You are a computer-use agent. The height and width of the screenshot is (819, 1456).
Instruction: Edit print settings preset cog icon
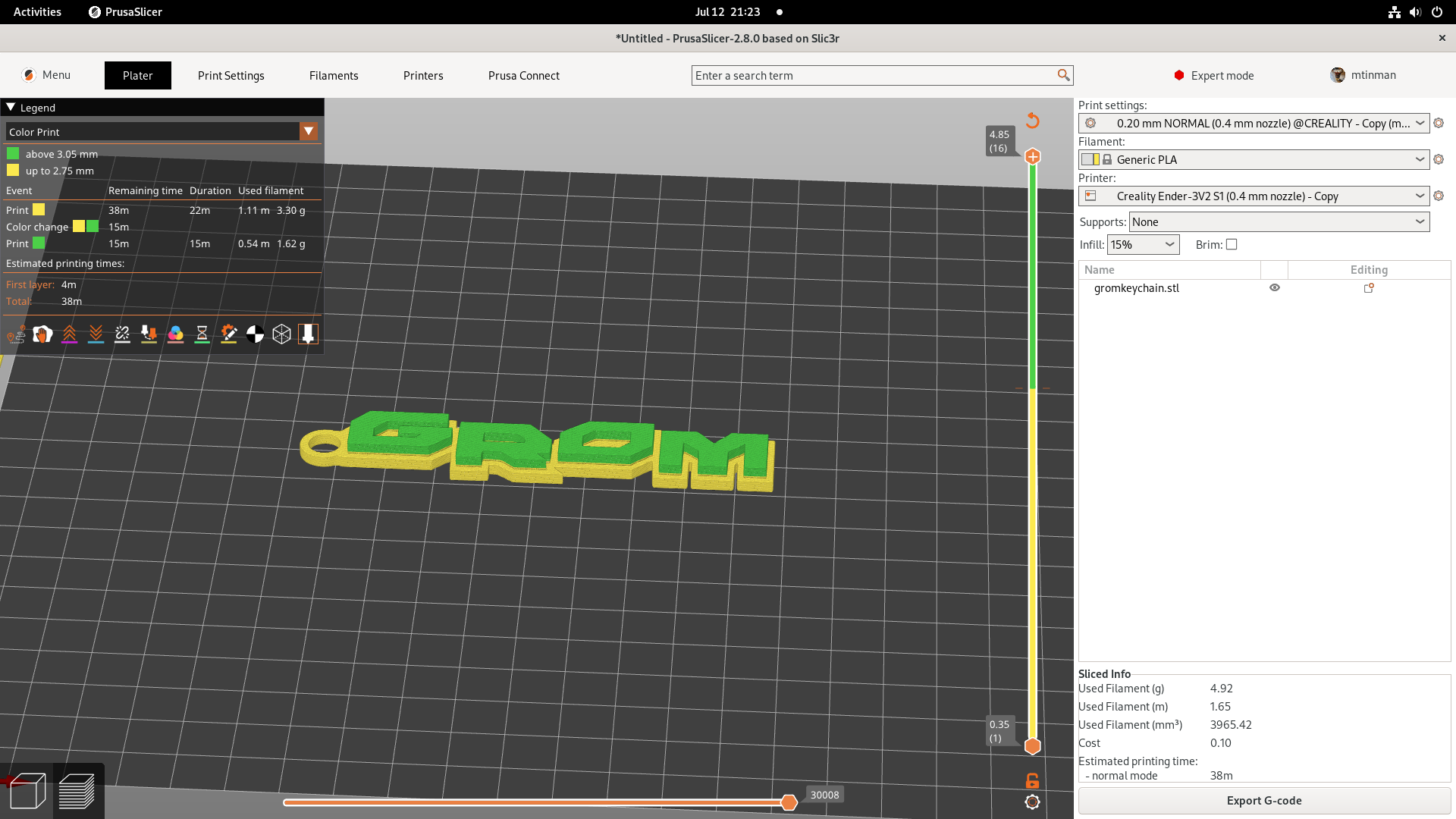pyautogui.click(x=1439, y=124)
